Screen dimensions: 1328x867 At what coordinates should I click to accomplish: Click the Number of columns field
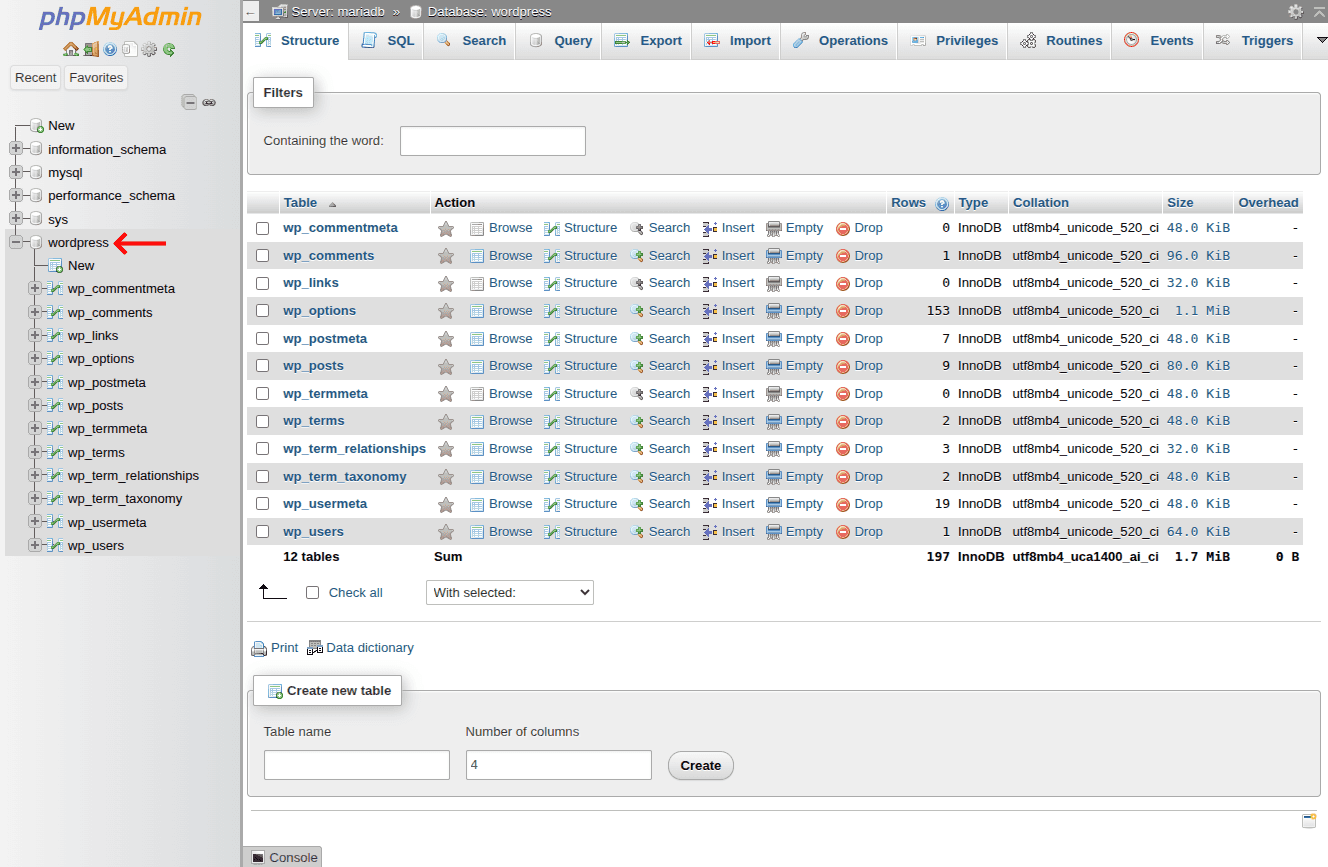[x=559, y=765]
